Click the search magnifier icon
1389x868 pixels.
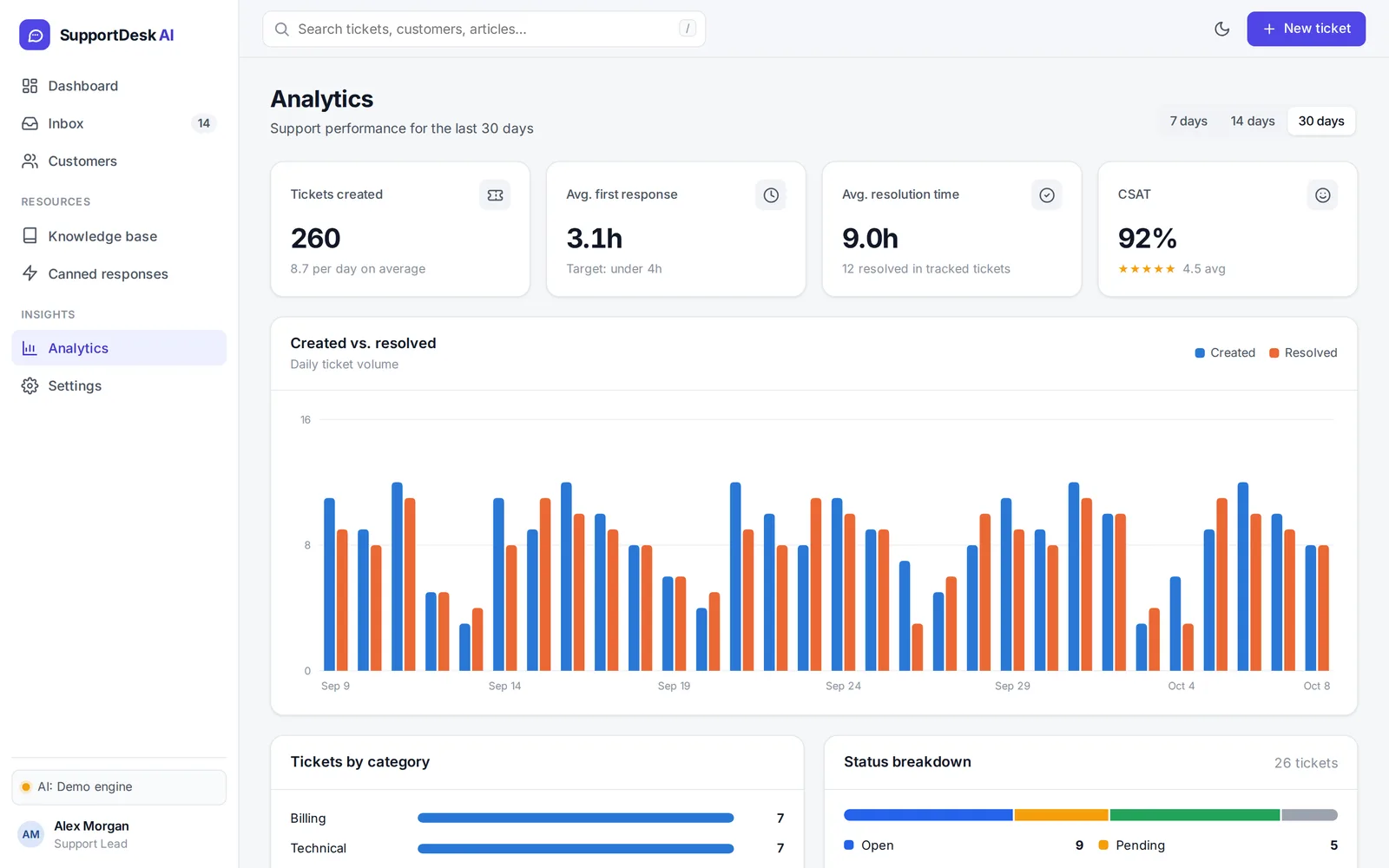281,29
